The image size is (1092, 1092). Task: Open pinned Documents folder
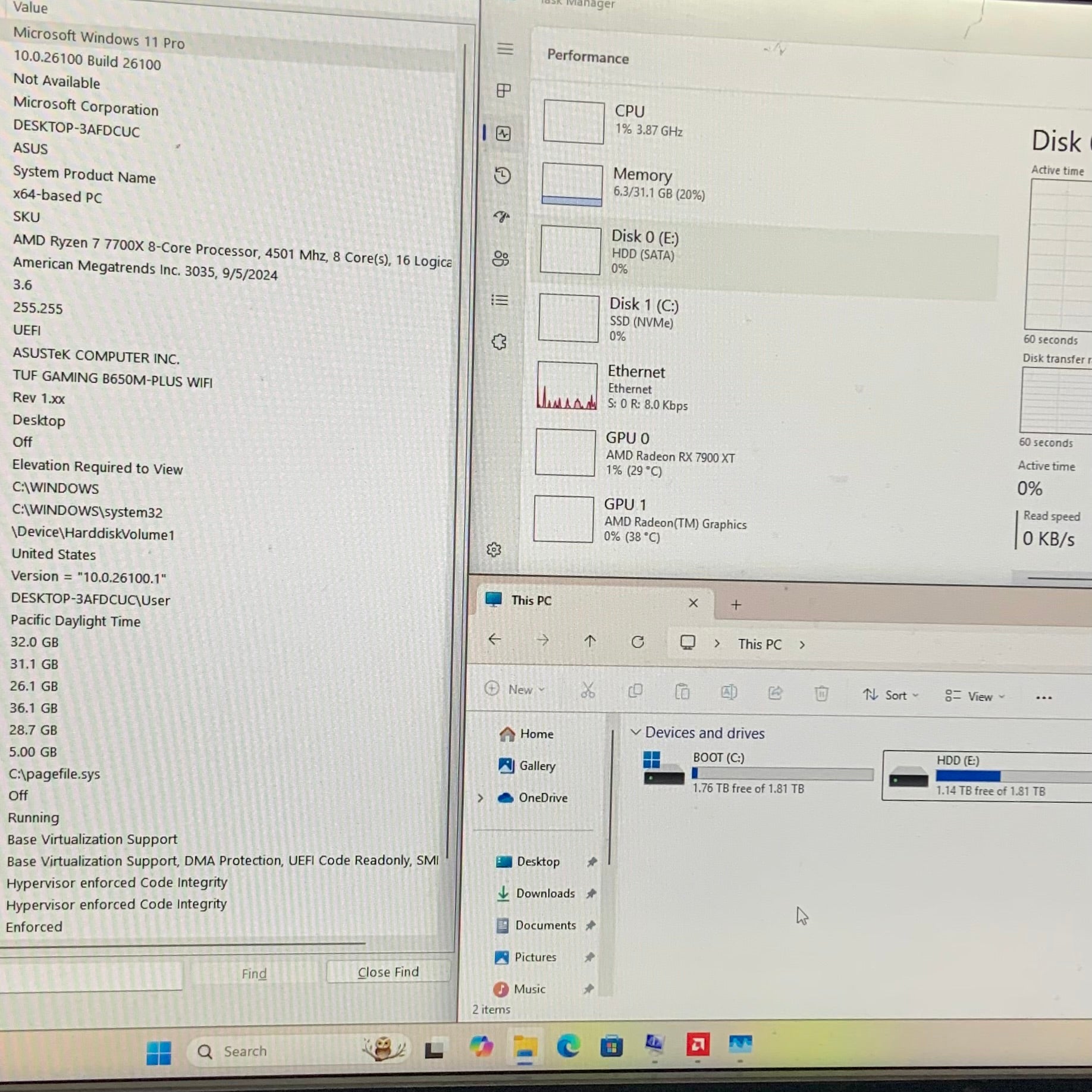535,925
